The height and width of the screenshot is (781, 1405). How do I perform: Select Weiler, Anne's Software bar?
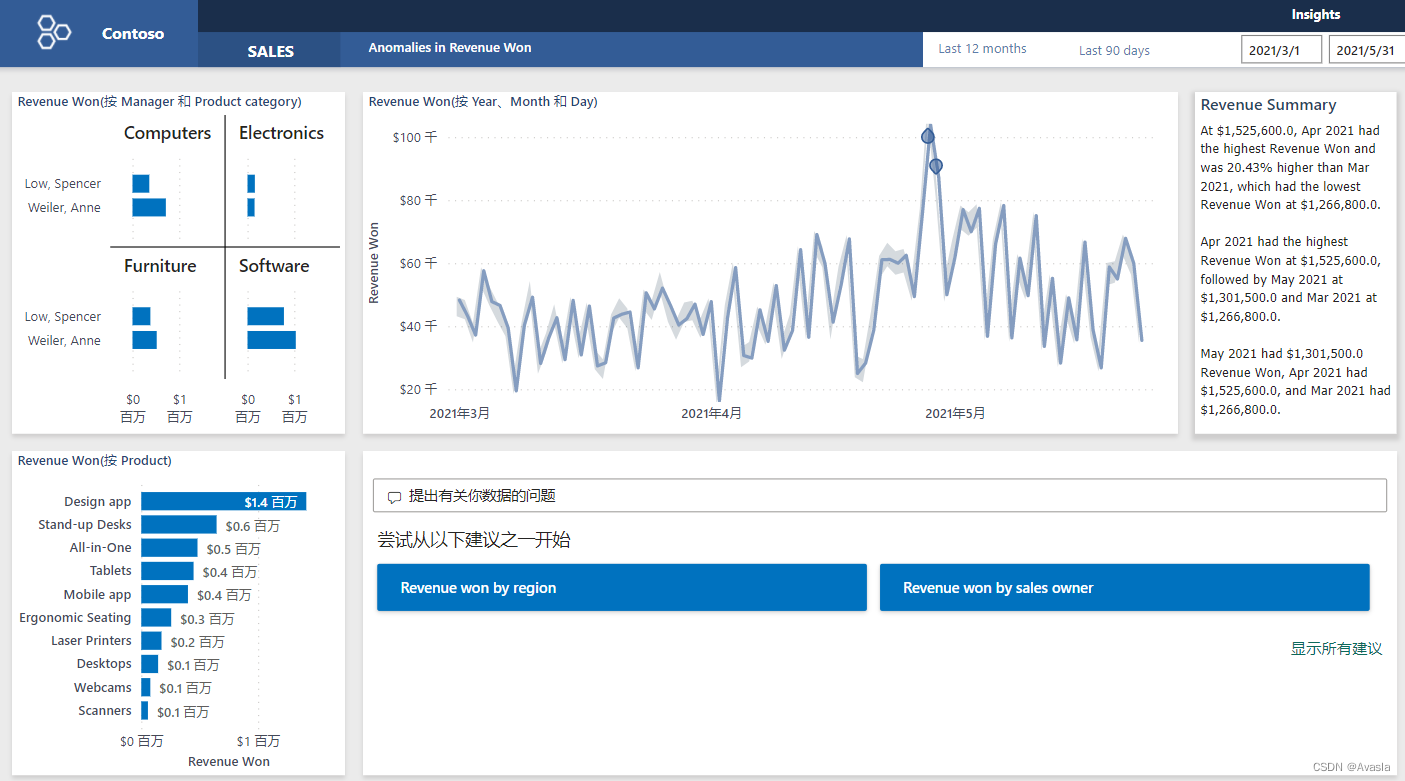(271, 340)
